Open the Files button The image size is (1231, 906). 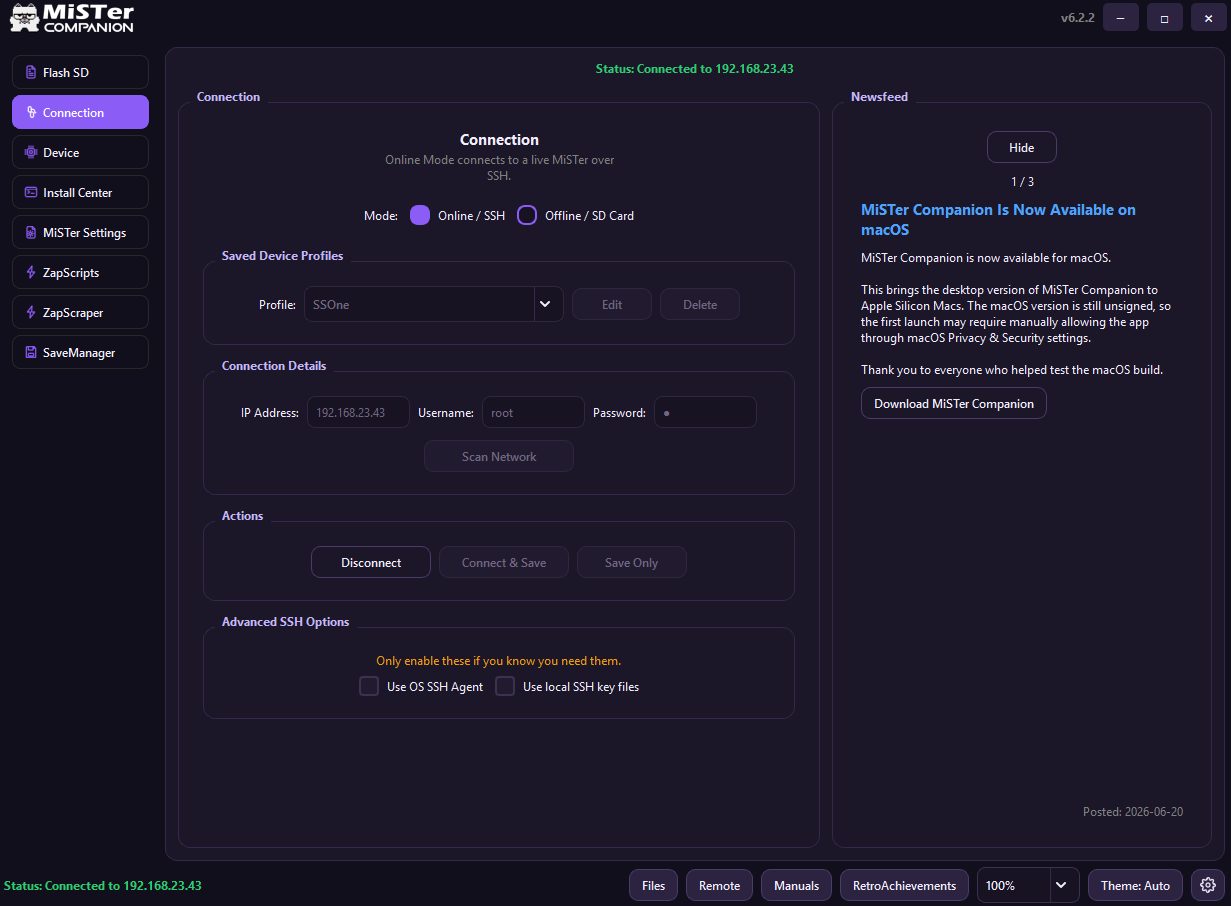(x=653, y=885)
